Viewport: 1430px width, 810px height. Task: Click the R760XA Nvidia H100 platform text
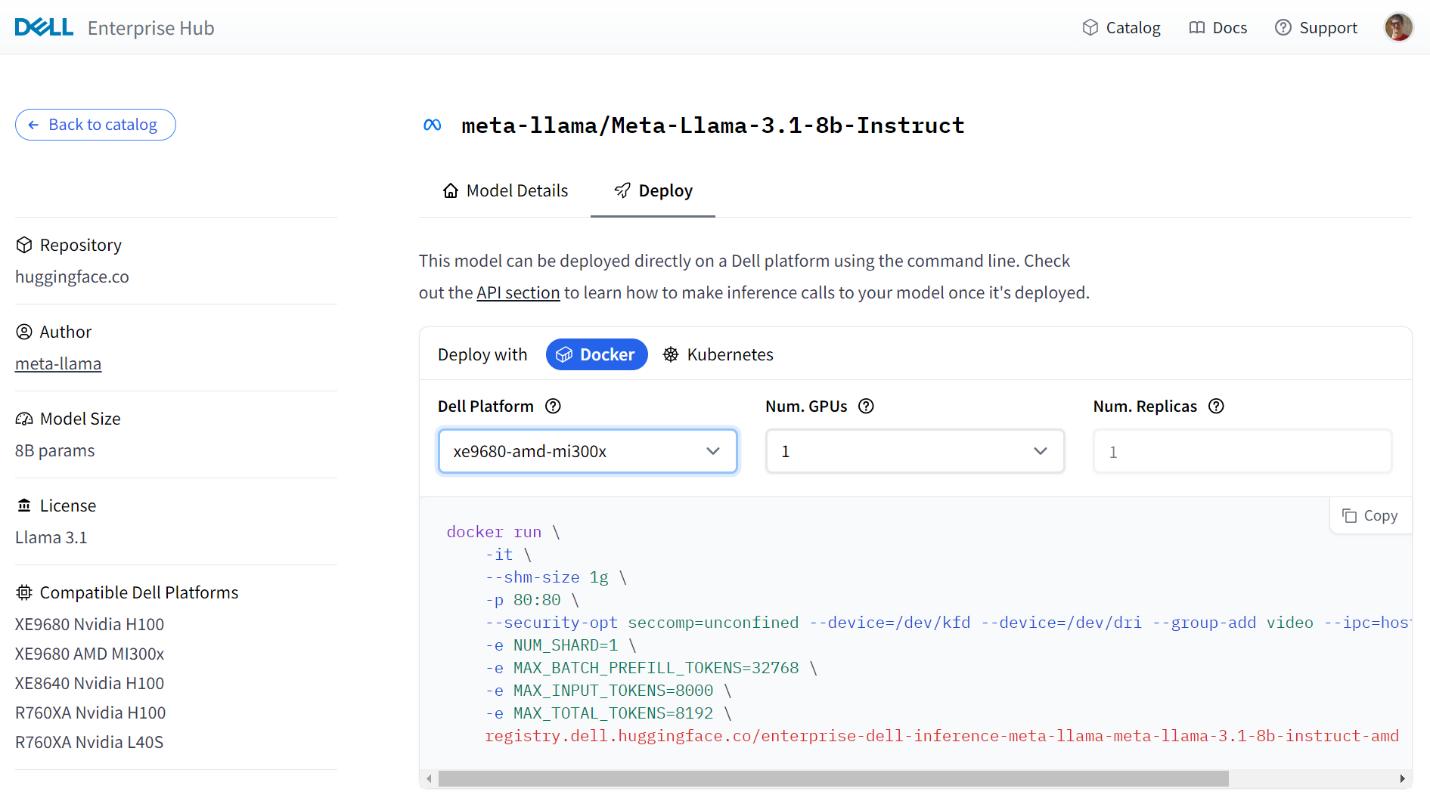pos(90,712)
